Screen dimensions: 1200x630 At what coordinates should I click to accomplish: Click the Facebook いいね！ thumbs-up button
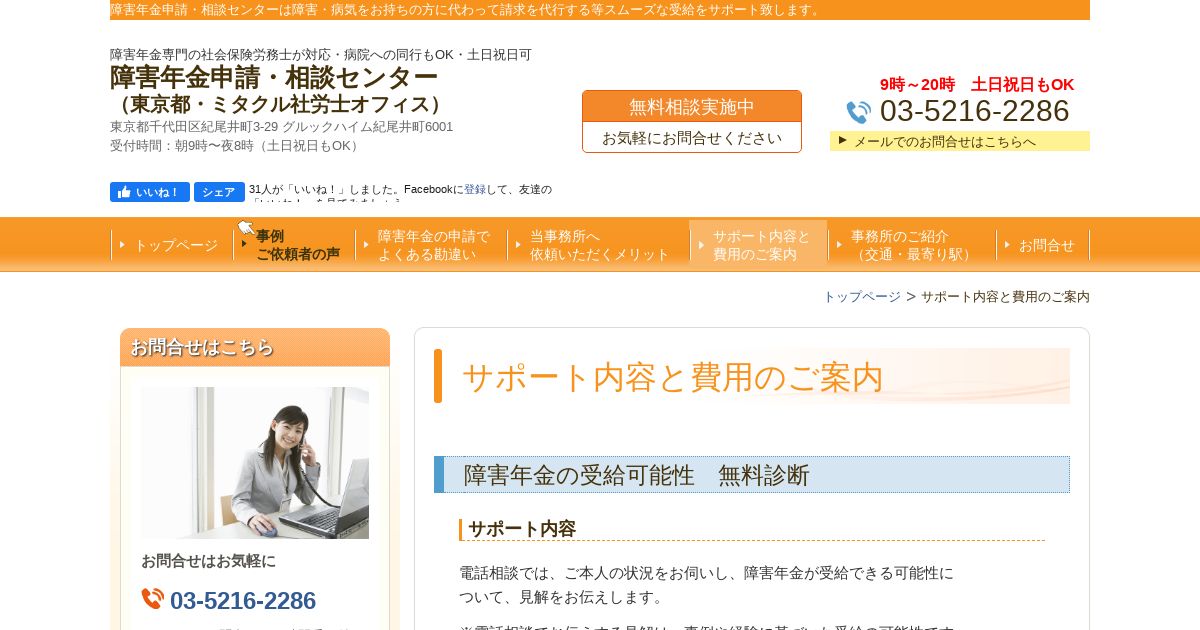pyautogui.click(x=150, y=192)
